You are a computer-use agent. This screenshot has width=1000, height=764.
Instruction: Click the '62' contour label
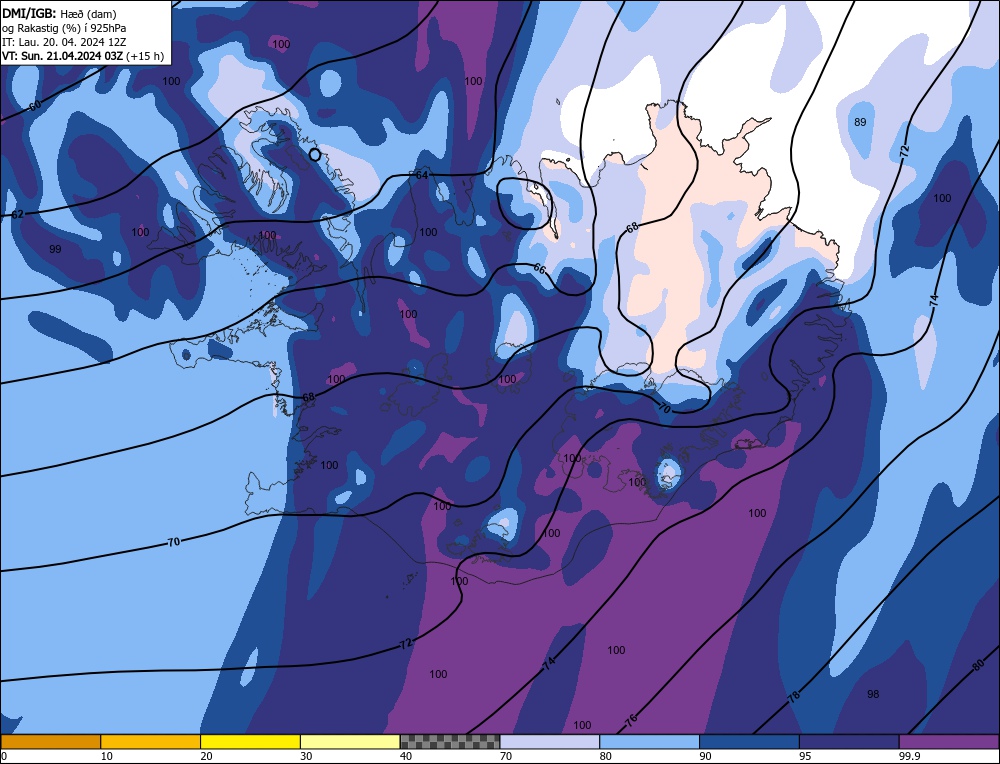click(17, 214)
